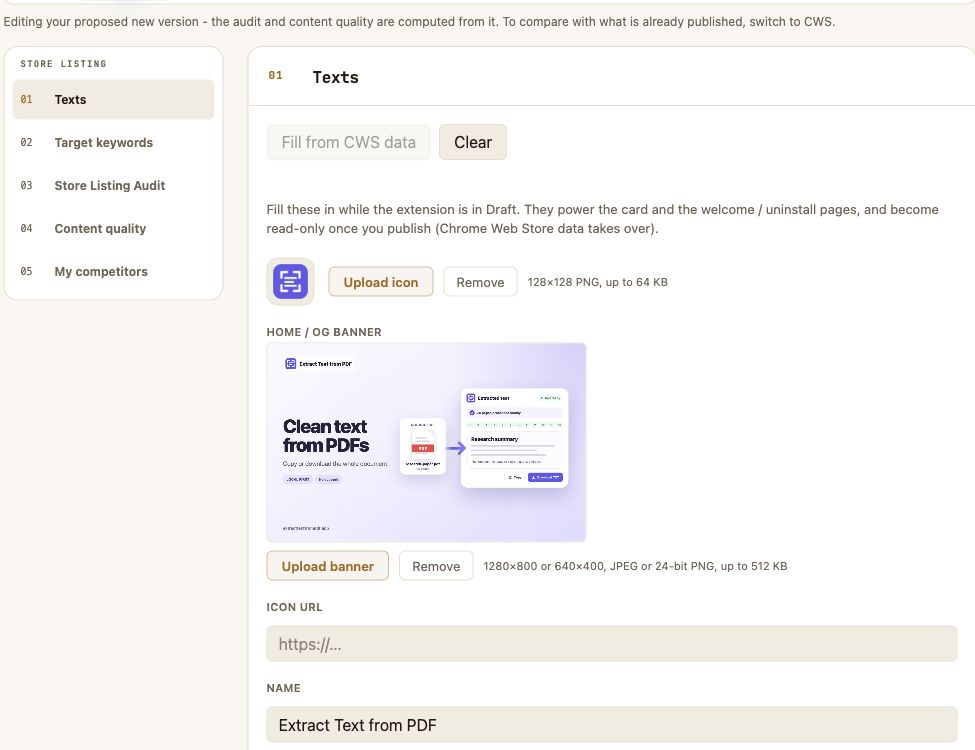Click Fill from CWS data button
The height and width of the screenshot is (750, 975).
click(348, 142)
